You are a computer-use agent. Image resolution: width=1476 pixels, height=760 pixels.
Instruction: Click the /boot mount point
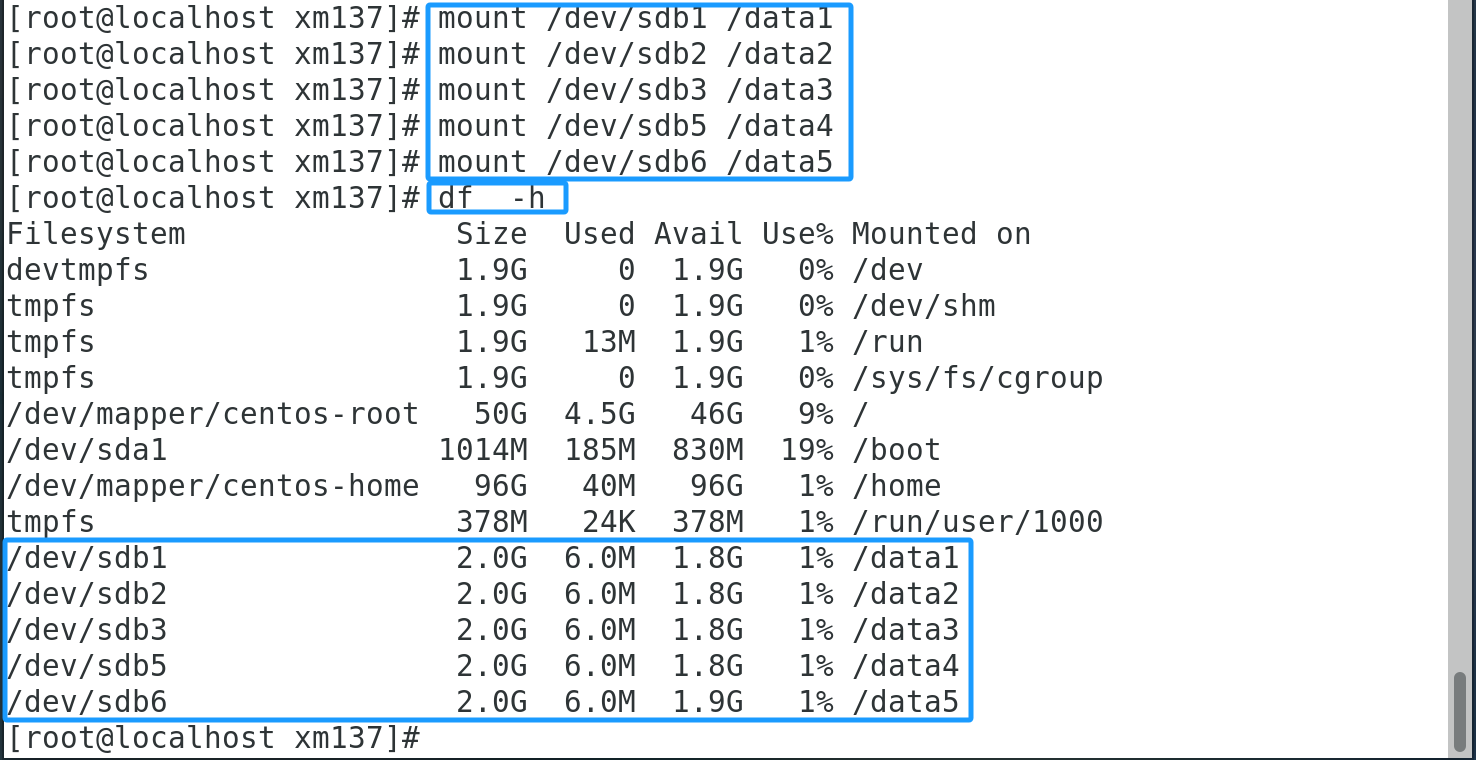click(896, 450)
